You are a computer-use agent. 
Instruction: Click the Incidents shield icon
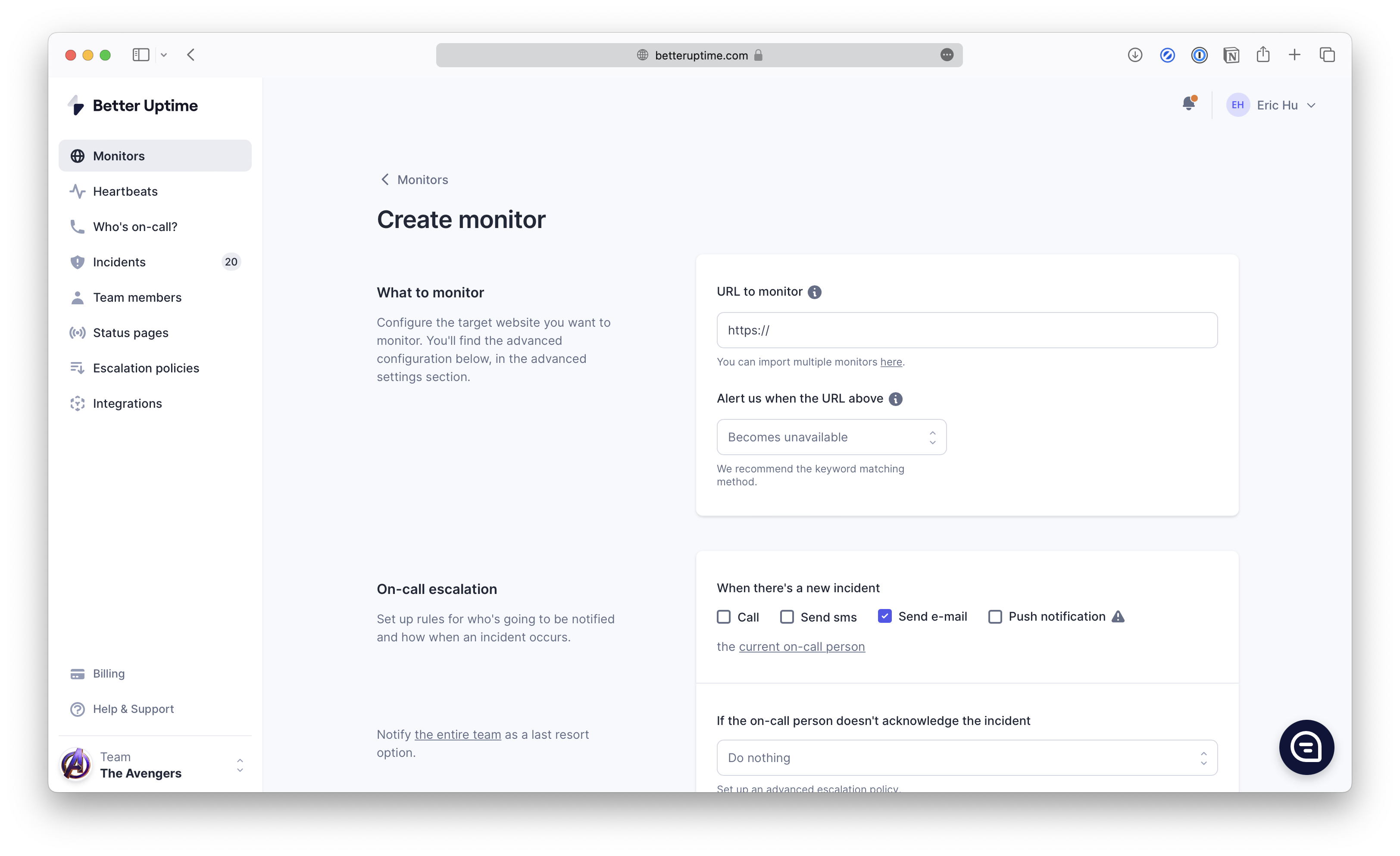78,262
